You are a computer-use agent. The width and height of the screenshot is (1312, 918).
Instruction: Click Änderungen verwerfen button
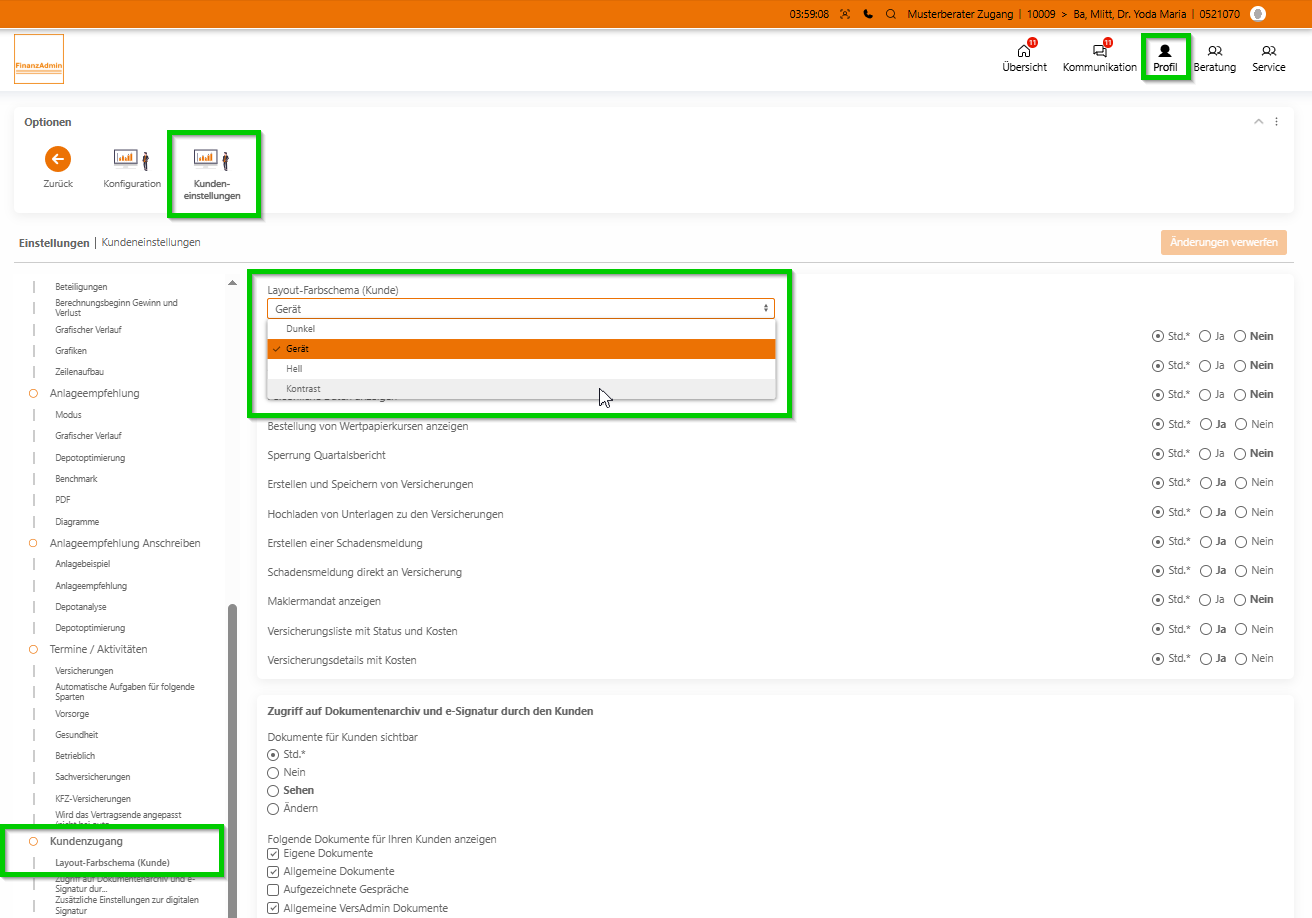[1223, 243]
